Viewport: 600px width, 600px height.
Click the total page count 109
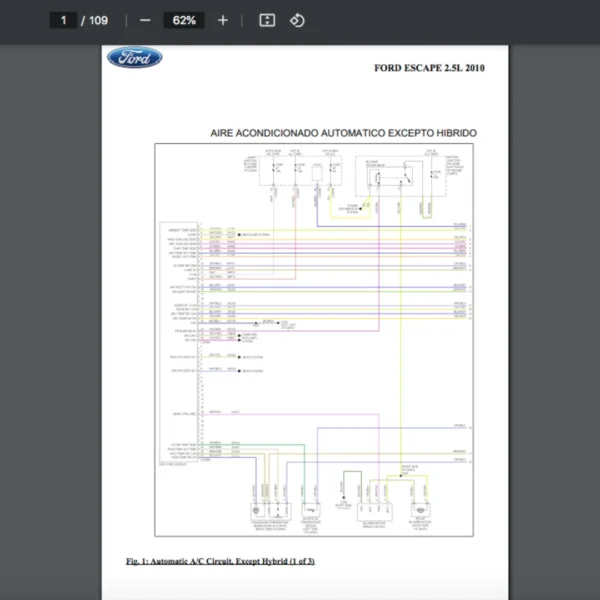coord(98,20)
